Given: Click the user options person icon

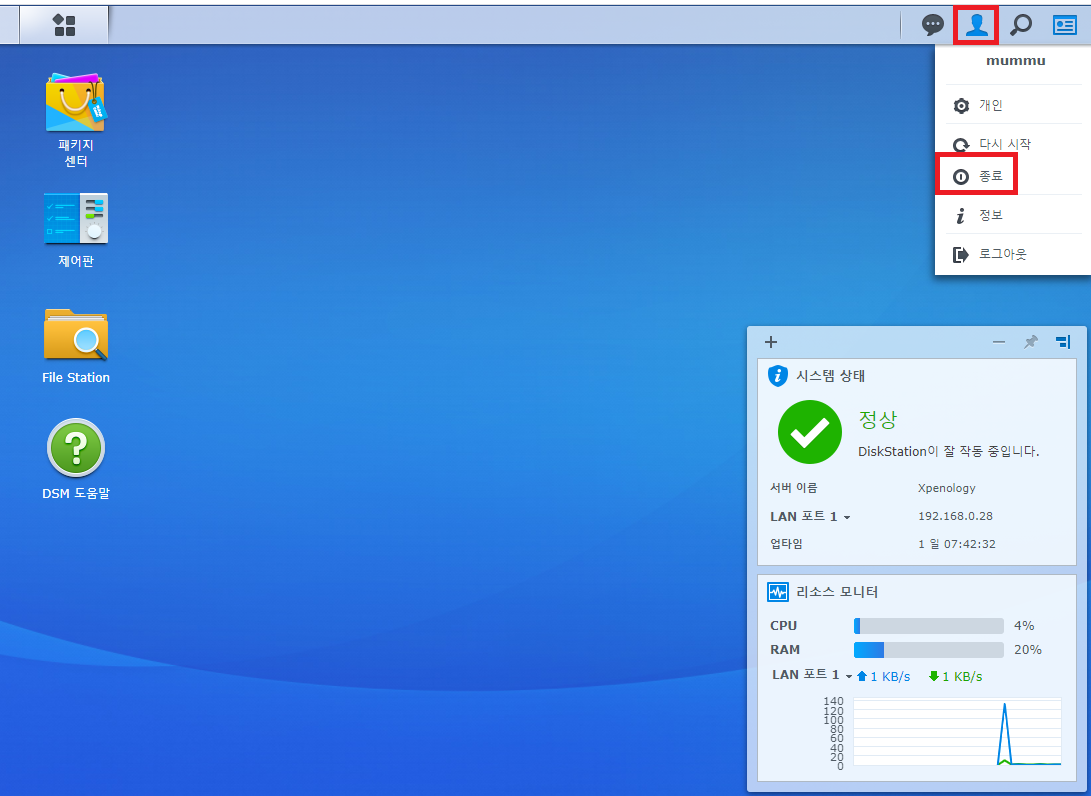Looking at the screenshot, I should point(977,25).
